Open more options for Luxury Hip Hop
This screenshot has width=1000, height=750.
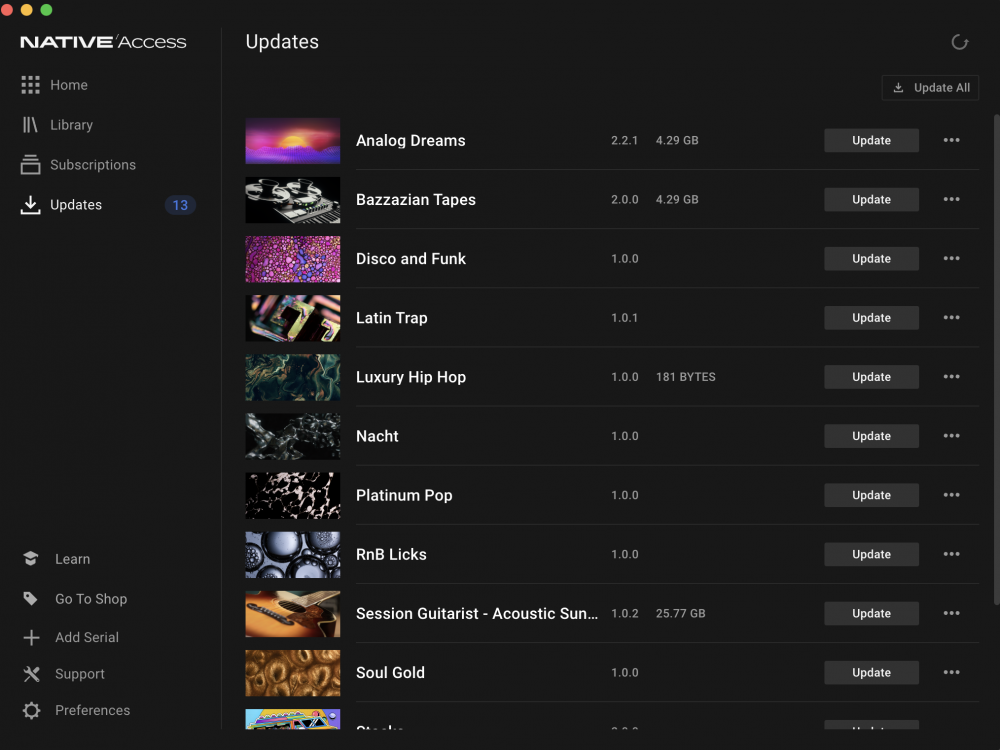(952, 377)
